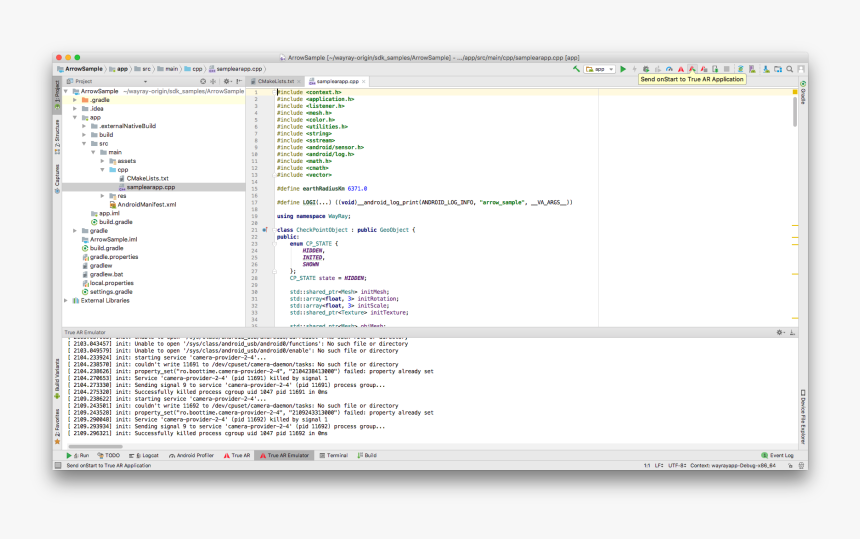The width and height of the screenshot is (860, 539).
Task: Click the scroll from source target icon
Action: pyautogui.click(x=203, y=81)
